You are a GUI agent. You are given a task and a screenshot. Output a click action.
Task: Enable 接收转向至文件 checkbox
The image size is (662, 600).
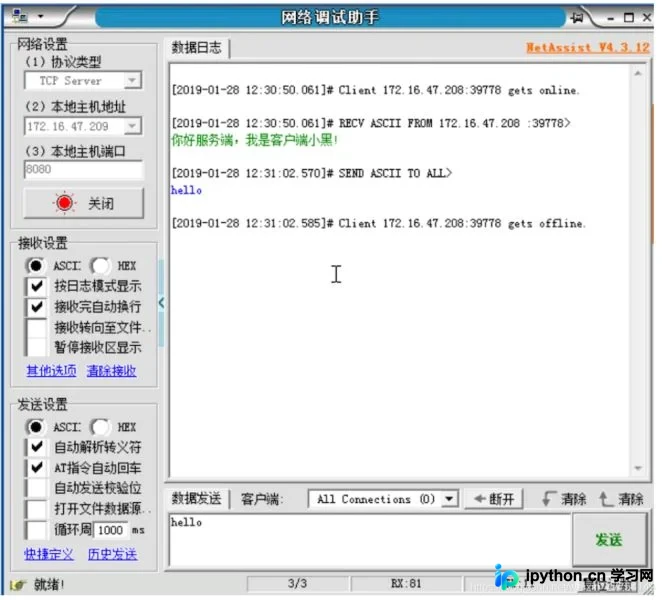pyautogui.click(x=37, y=327)
